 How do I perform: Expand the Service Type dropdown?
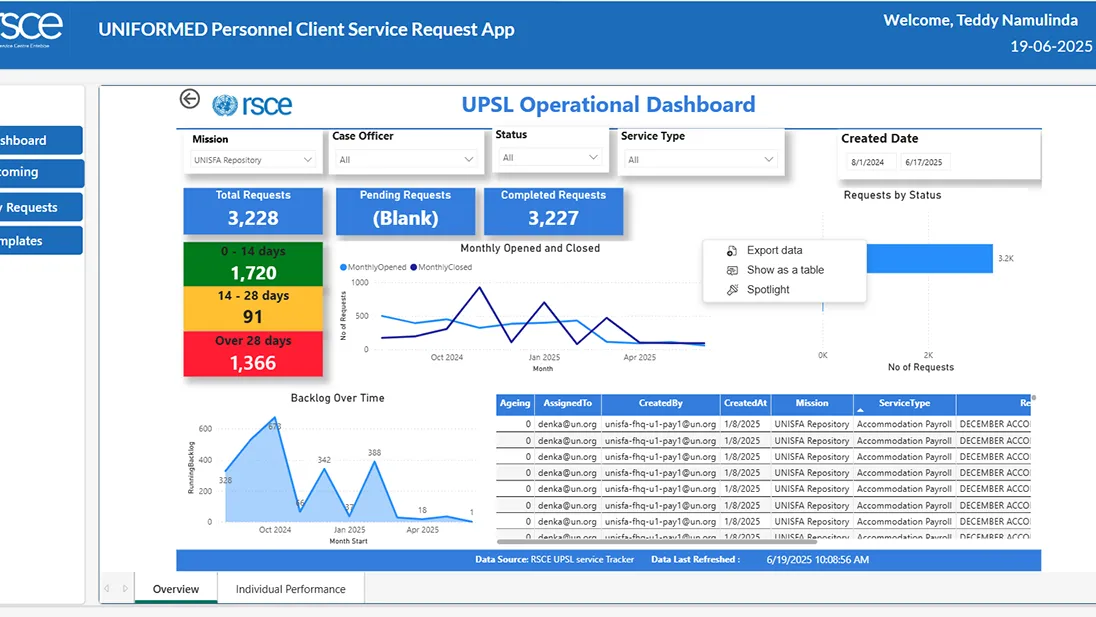700,160
